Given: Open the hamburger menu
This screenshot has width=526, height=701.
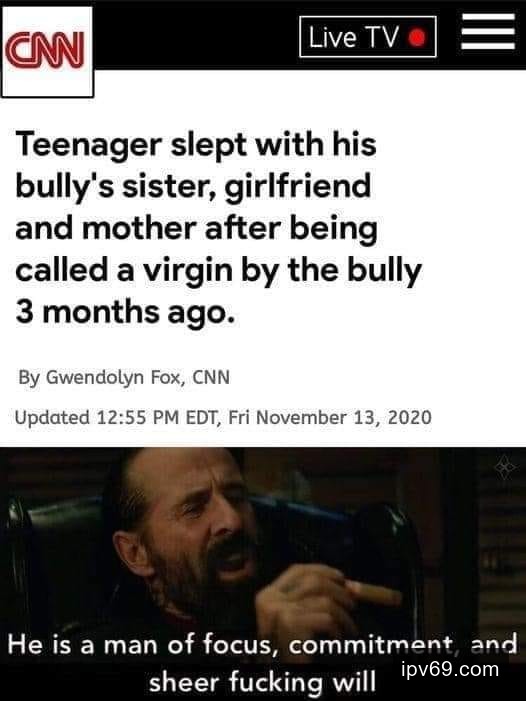Looking at the screenshot, I should [488, 31].
